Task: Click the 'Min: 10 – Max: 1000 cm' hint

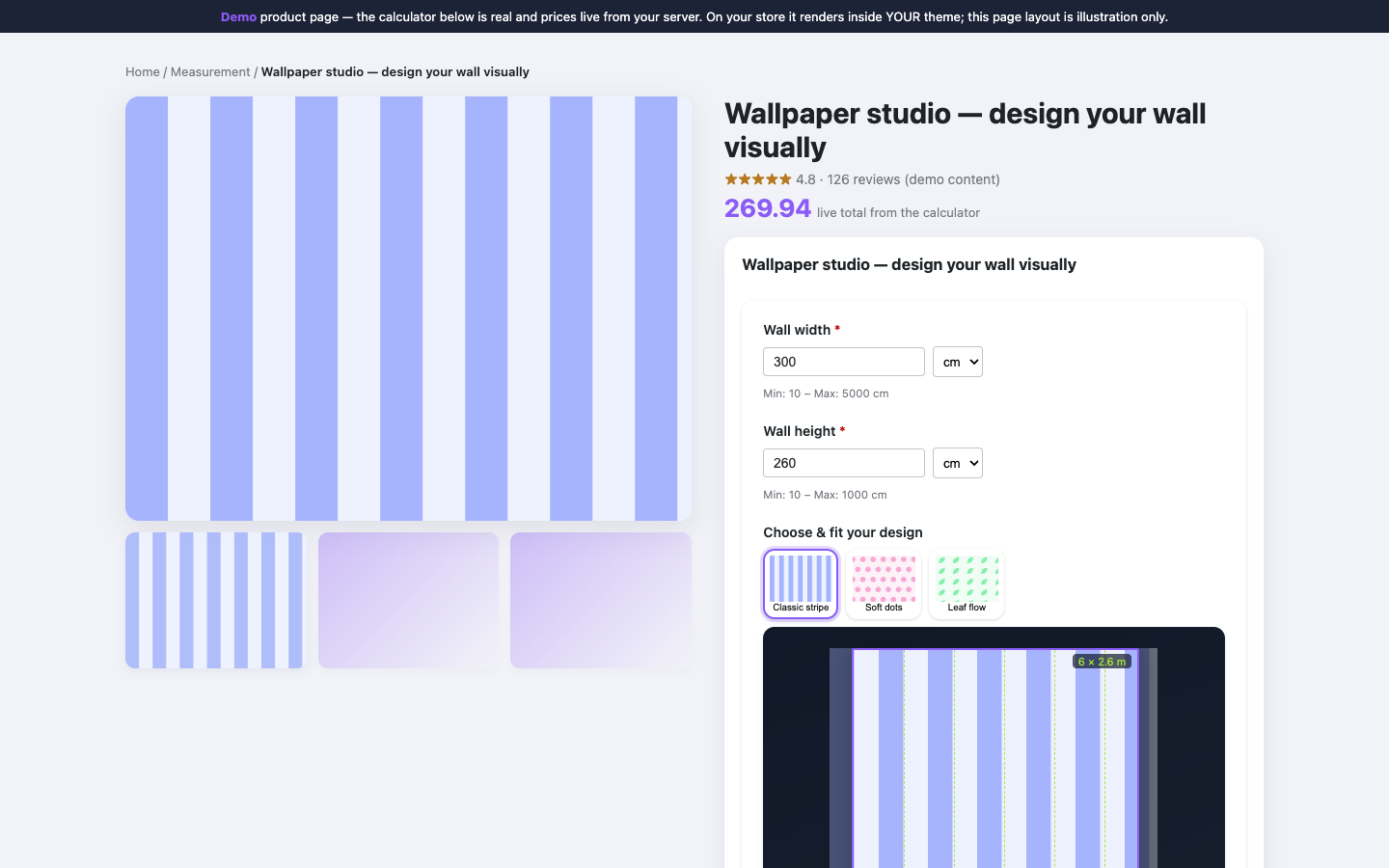Action: pos(825,495)
